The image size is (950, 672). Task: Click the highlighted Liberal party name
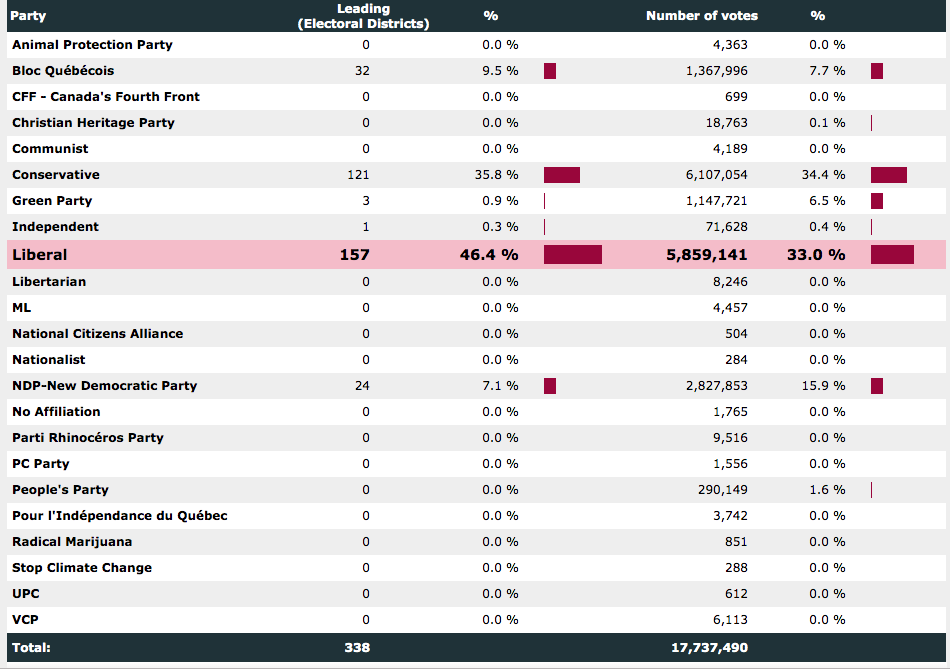tap(40, 255)
